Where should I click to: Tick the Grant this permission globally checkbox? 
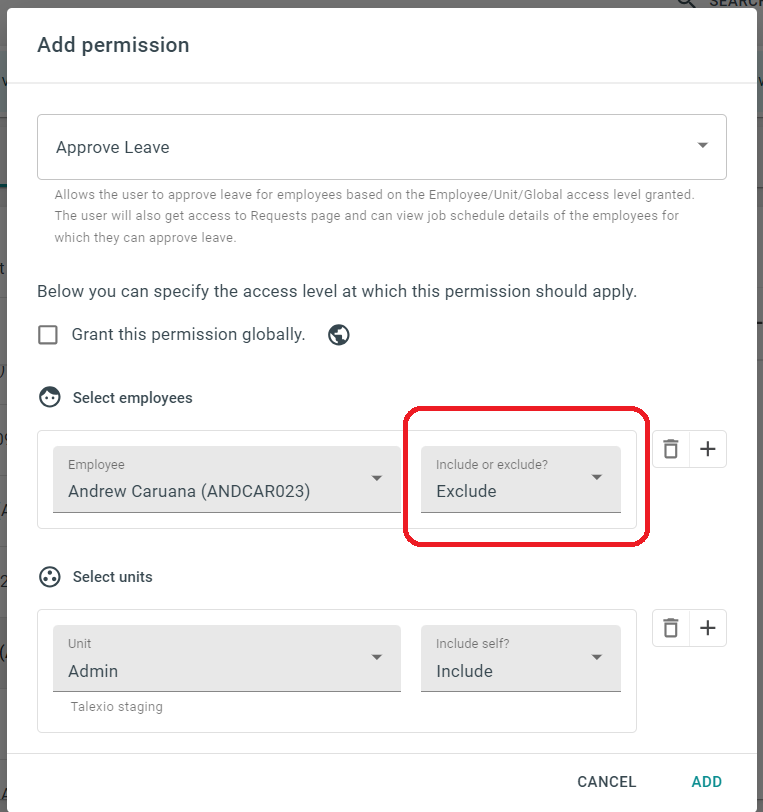(x=48, y=335)
